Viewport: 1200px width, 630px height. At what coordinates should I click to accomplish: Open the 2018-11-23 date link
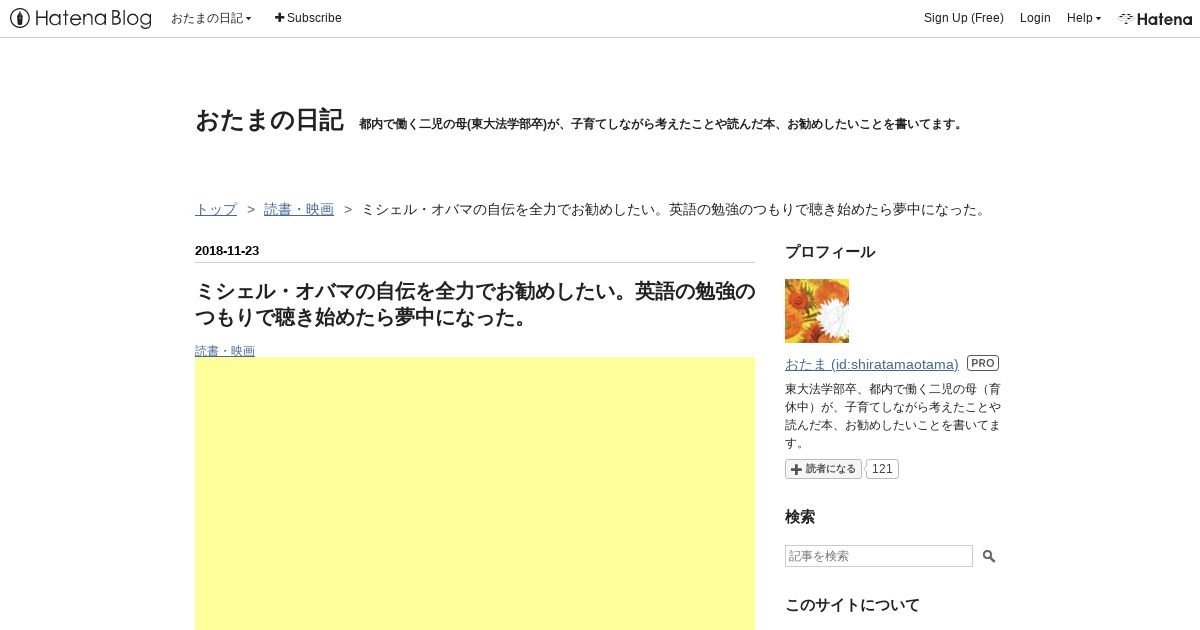(227, 251)
